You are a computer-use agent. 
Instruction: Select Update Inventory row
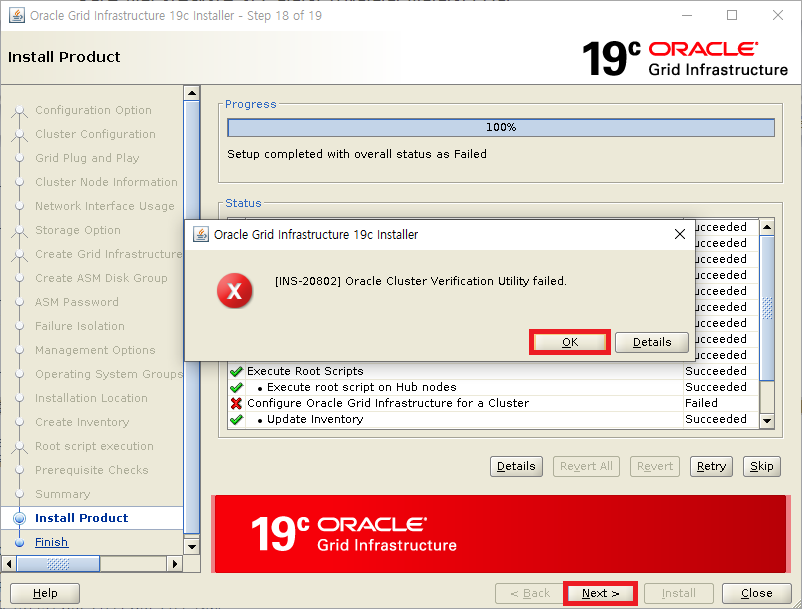(x=494, y=419)
